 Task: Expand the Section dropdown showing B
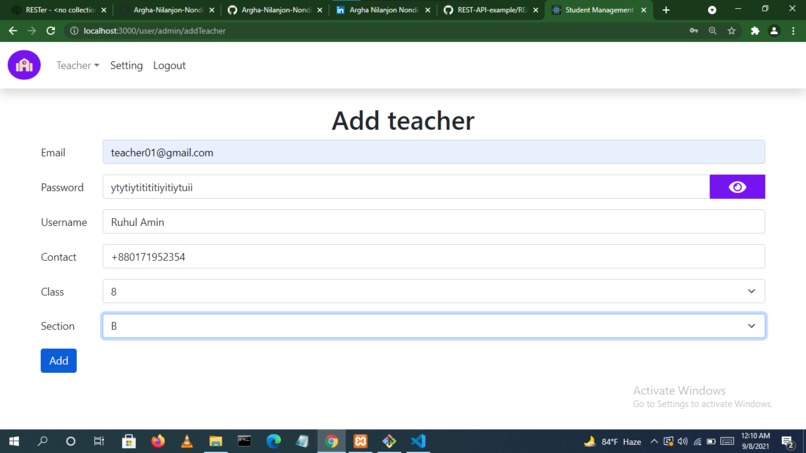433,326
